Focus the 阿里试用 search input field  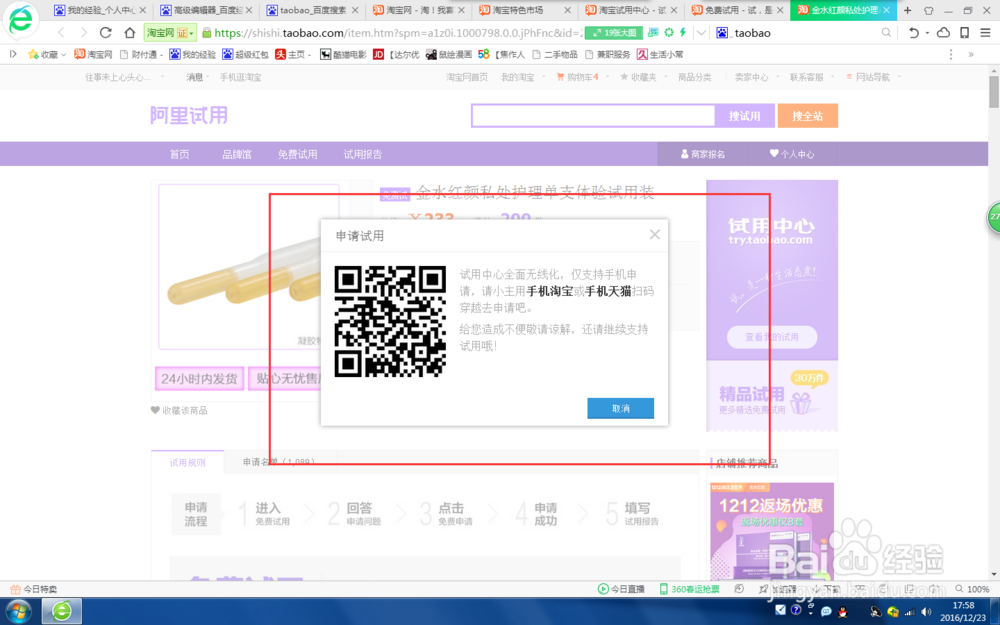593,116
